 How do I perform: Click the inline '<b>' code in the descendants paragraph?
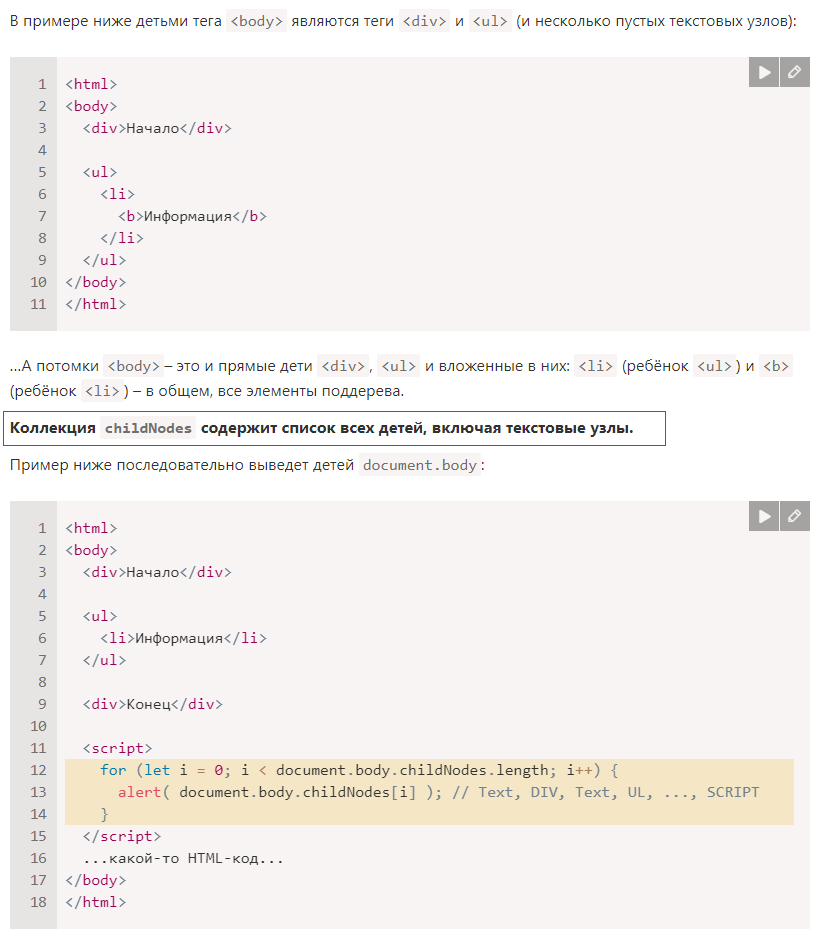pyautogui.click(x=776, y=366)
